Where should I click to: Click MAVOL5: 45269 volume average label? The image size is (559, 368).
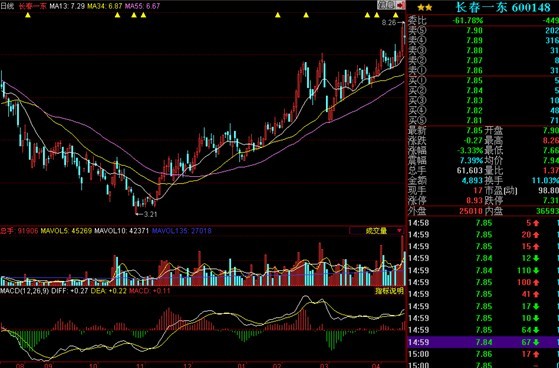(x=66, y=231)
